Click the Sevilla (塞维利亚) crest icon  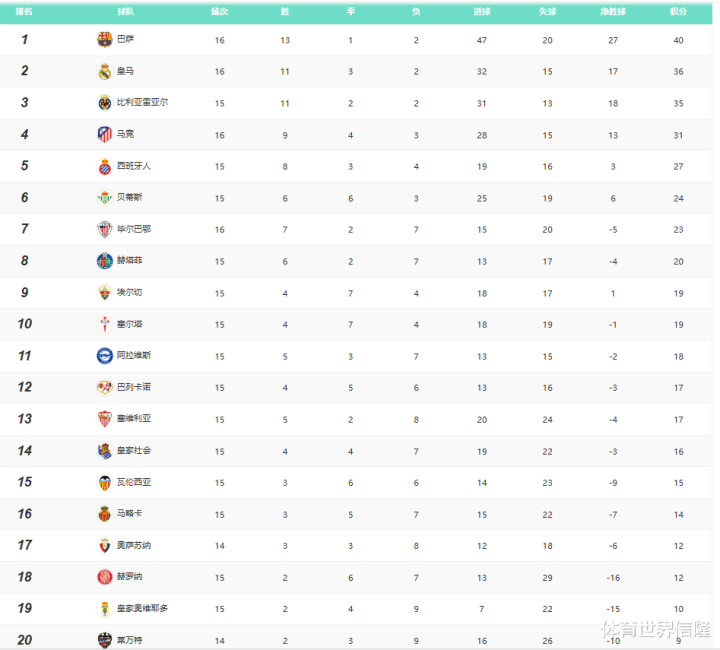(104, 419)
